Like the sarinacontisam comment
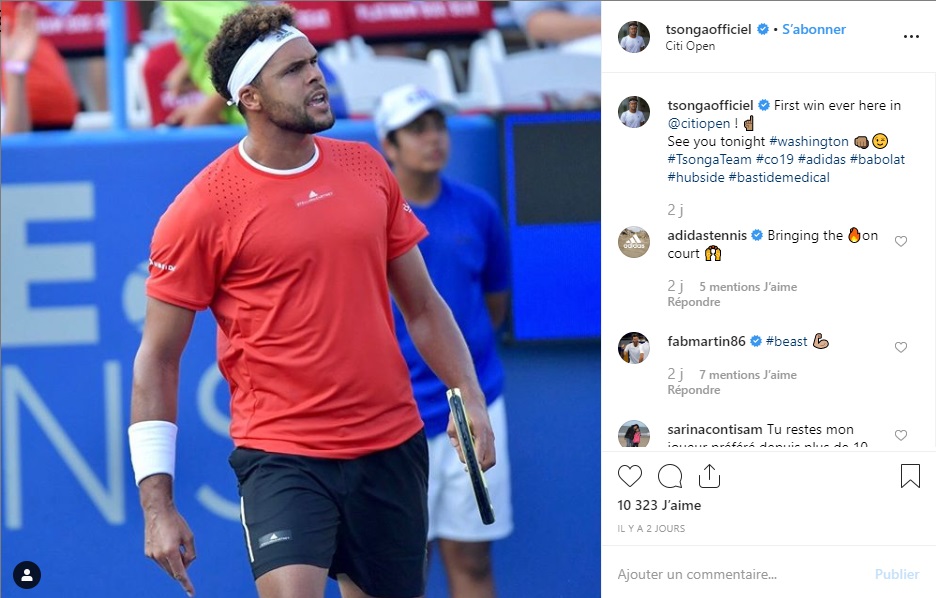The image size is (936, 598). 901,435
